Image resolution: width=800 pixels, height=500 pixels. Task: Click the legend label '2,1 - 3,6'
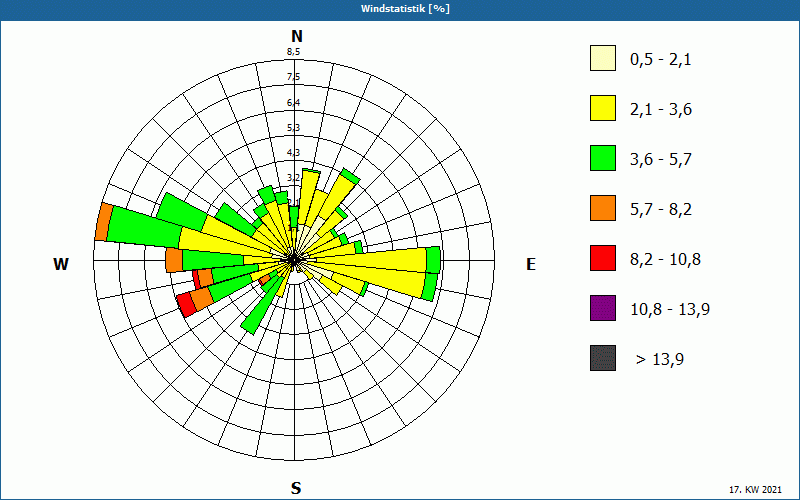[661, 110]
